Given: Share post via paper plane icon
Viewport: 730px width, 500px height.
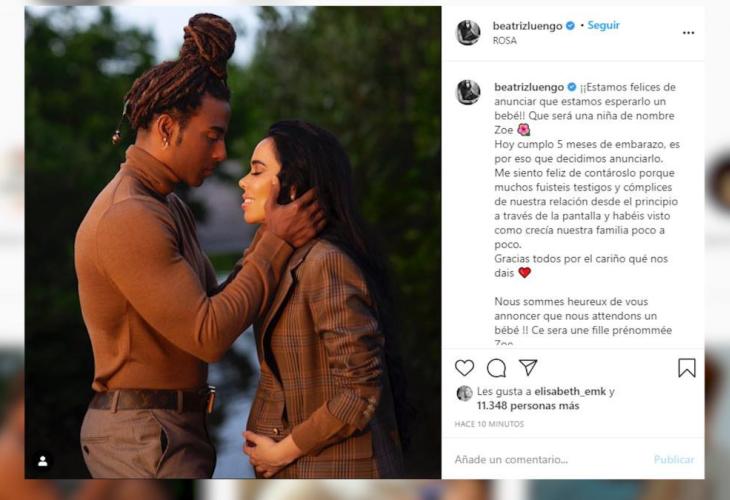Looking at the screenshot, I should (528, 367).
